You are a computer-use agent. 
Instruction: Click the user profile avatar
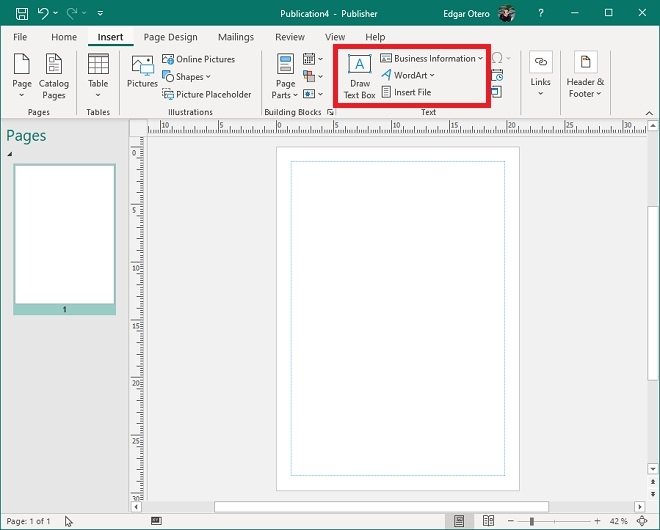506,13
